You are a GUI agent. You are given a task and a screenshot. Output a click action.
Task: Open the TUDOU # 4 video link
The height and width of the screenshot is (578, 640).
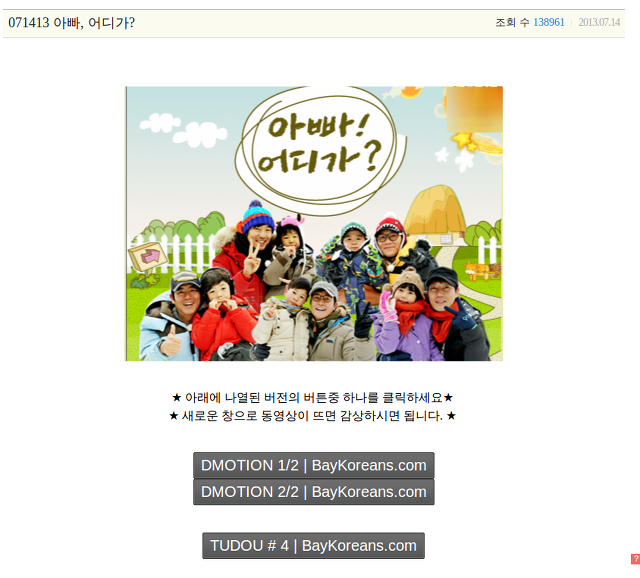[x=313, y=546]
